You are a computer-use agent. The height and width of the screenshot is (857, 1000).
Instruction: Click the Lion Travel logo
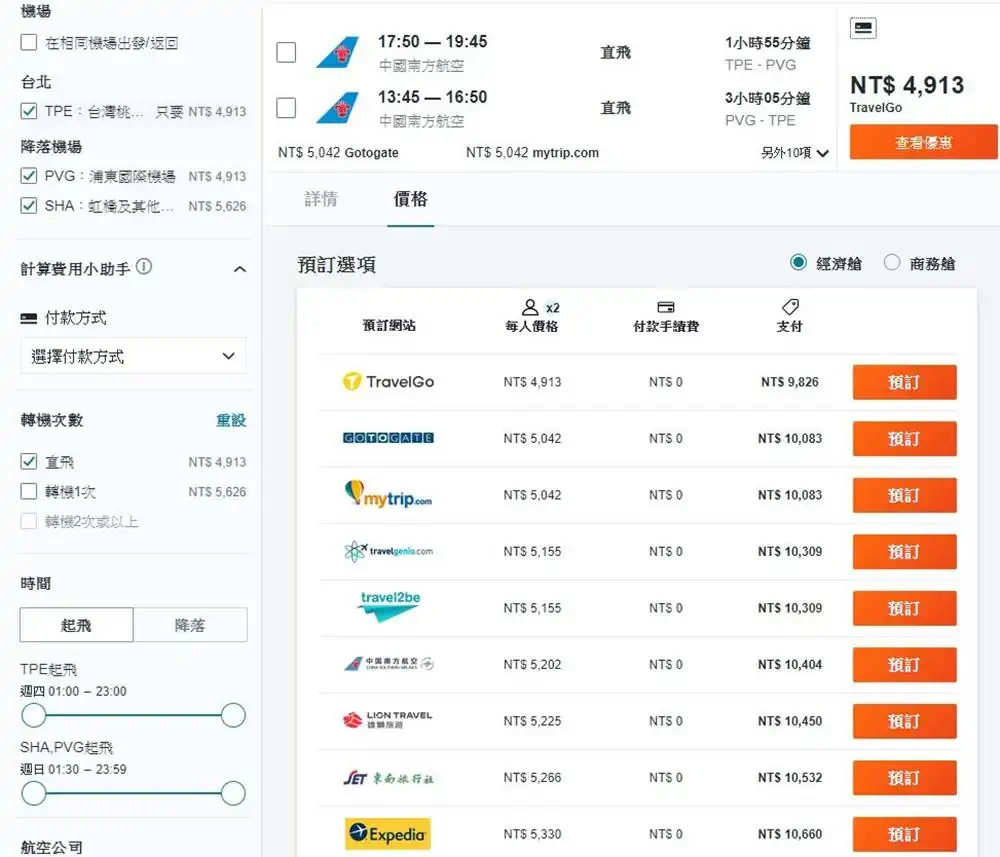[x=388, y=721]
